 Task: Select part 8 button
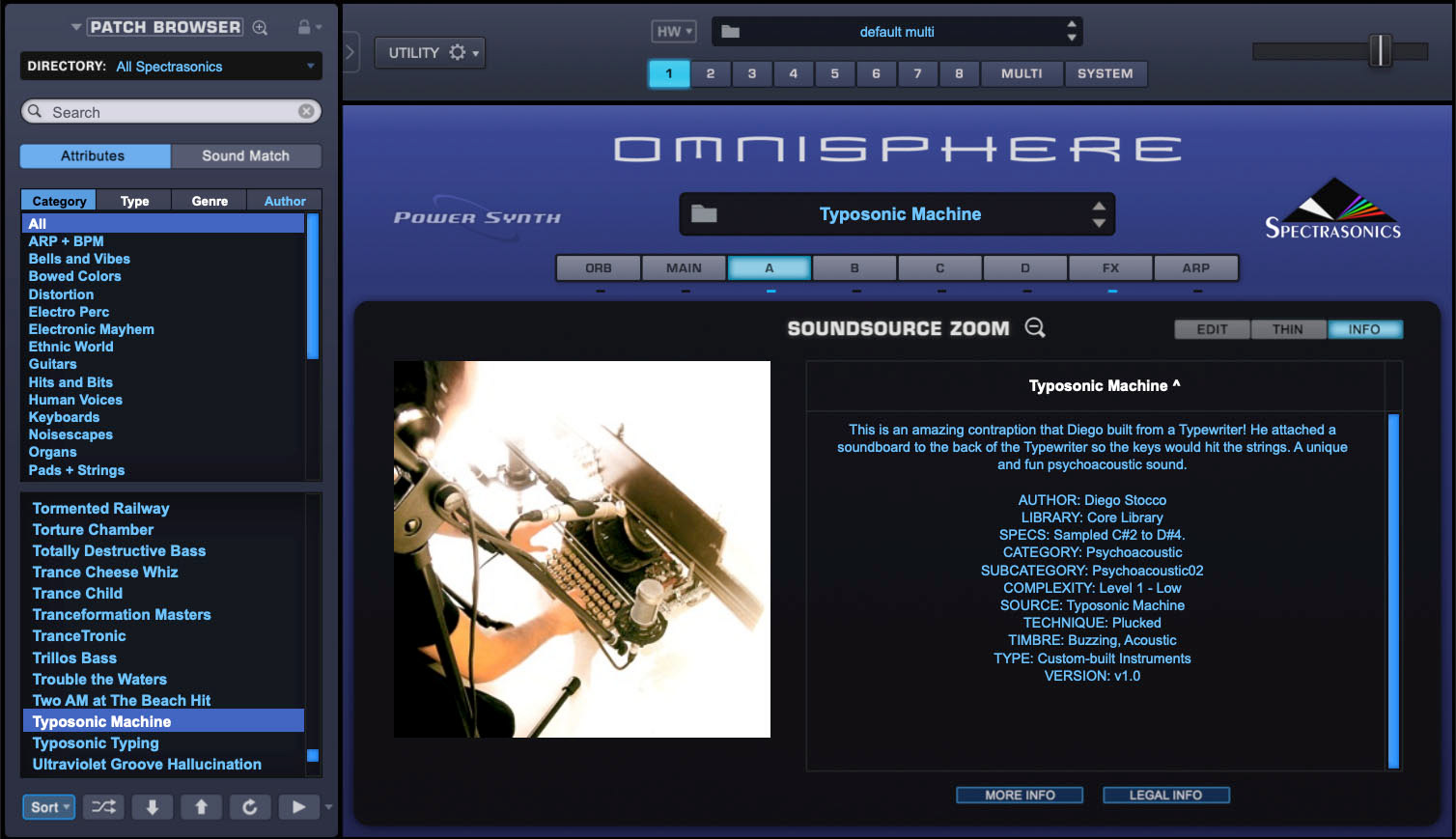959,73
